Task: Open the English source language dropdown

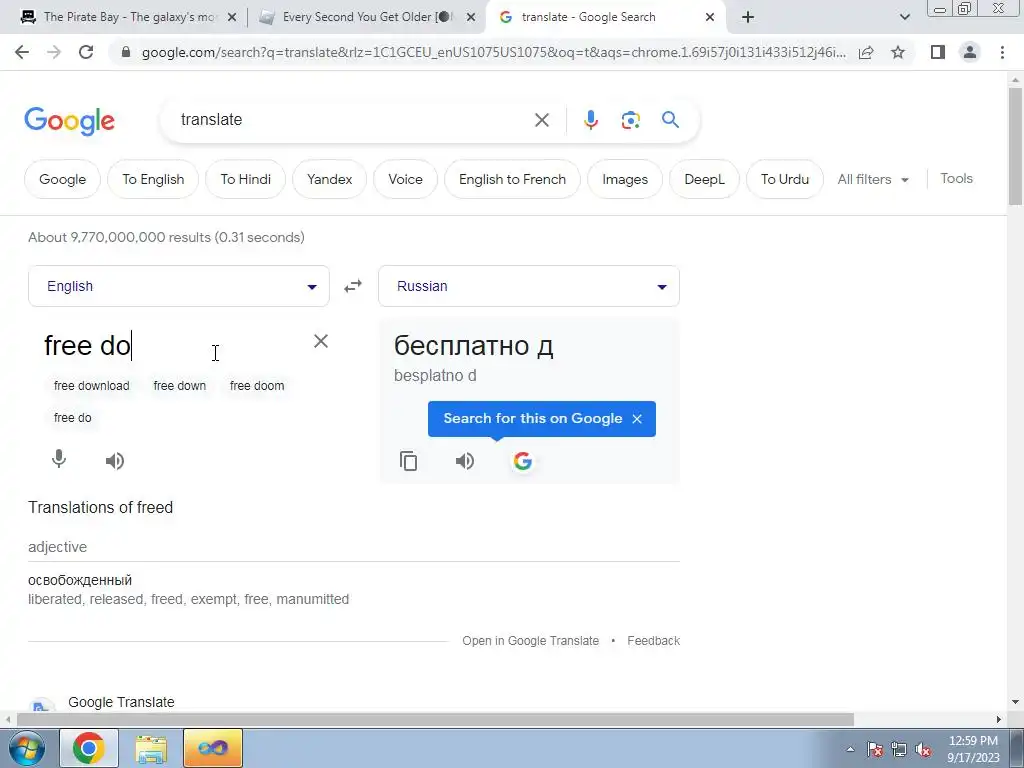Action: coord(179,286)
